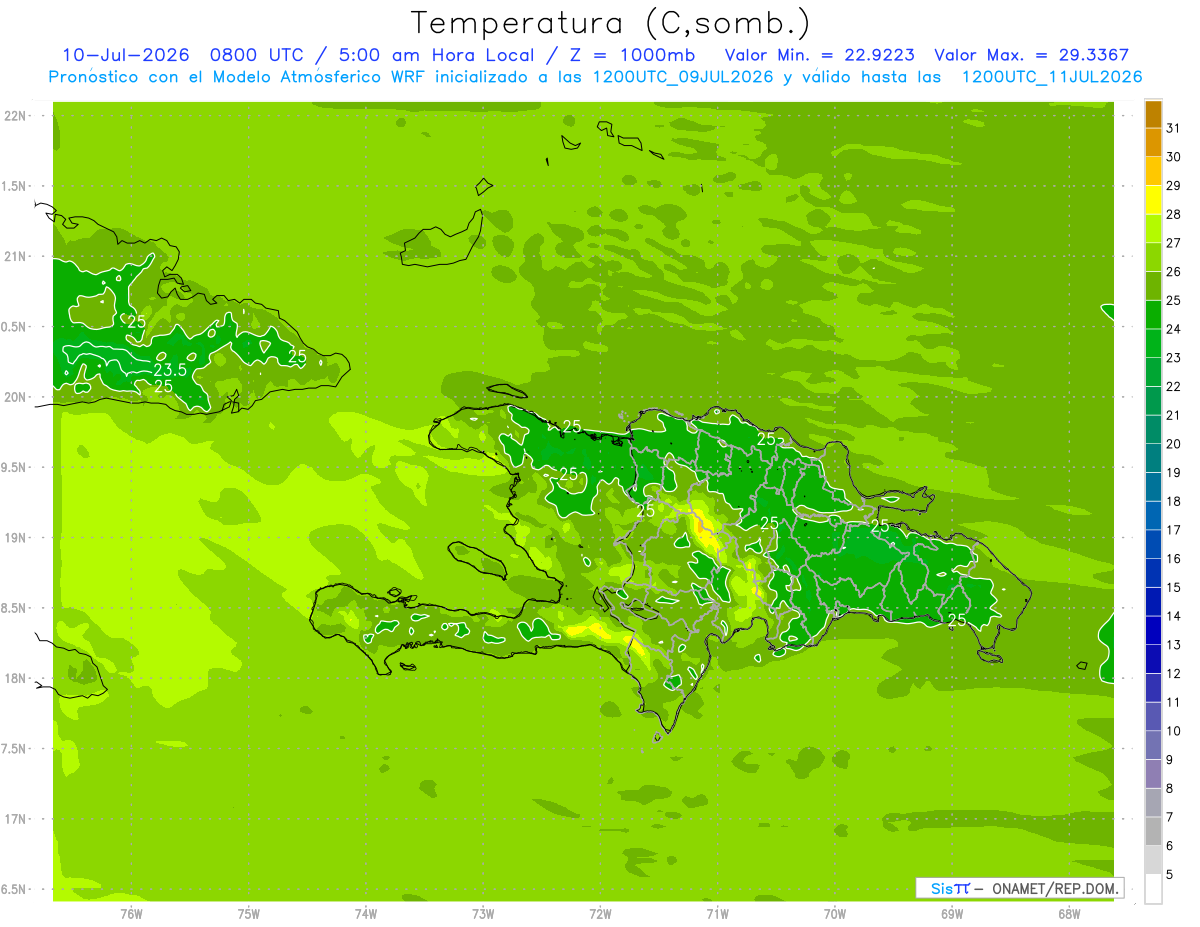
Task: Select the '0.5N' latitude axis label
Action: (x=13, y=327)
